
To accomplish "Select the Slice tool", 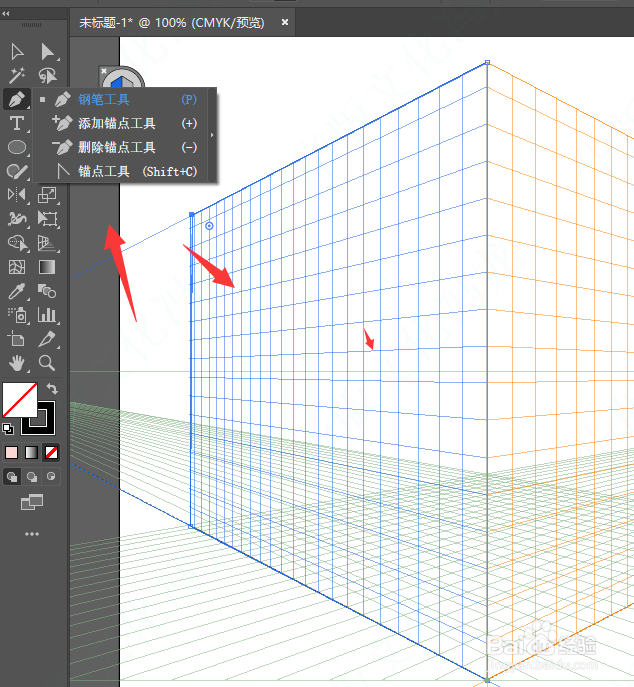I will coord(47,339).
